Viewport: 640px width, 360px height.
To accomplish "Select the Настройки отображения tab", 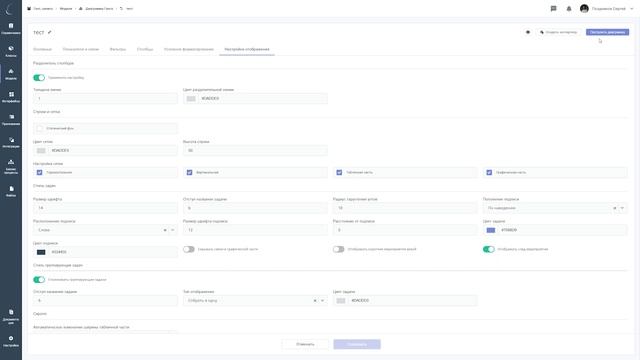I will pos(247,49).
